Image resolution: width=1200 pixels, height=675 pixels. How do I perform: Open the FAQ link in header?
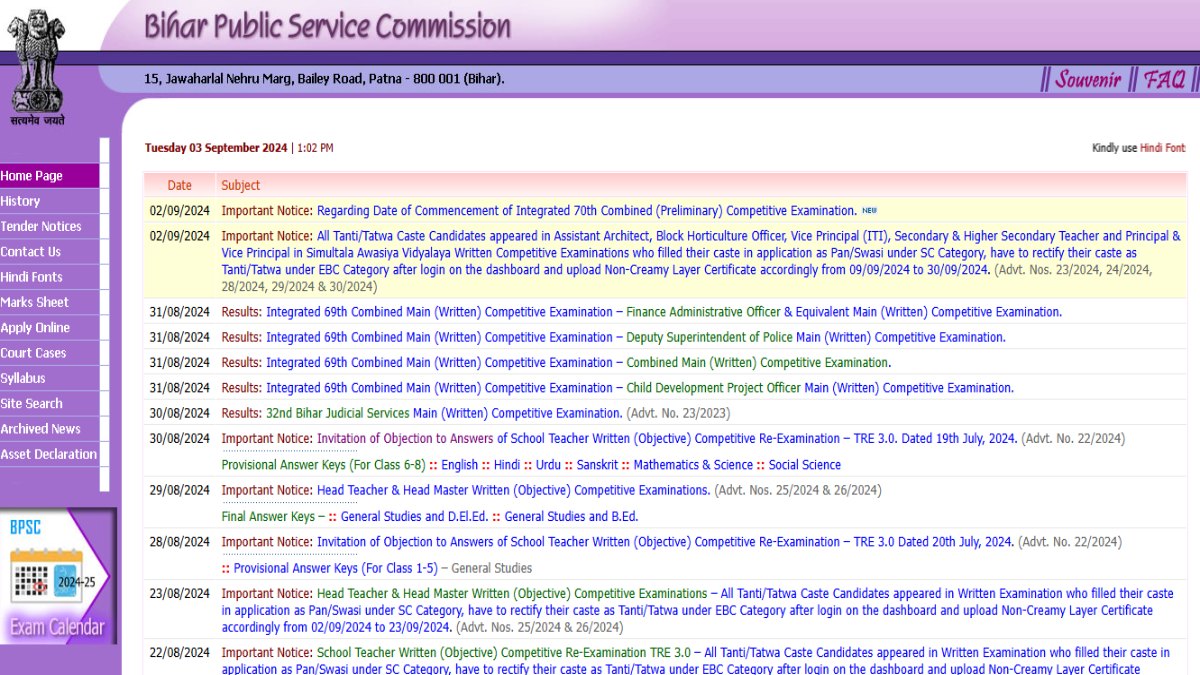(1164, 79)
